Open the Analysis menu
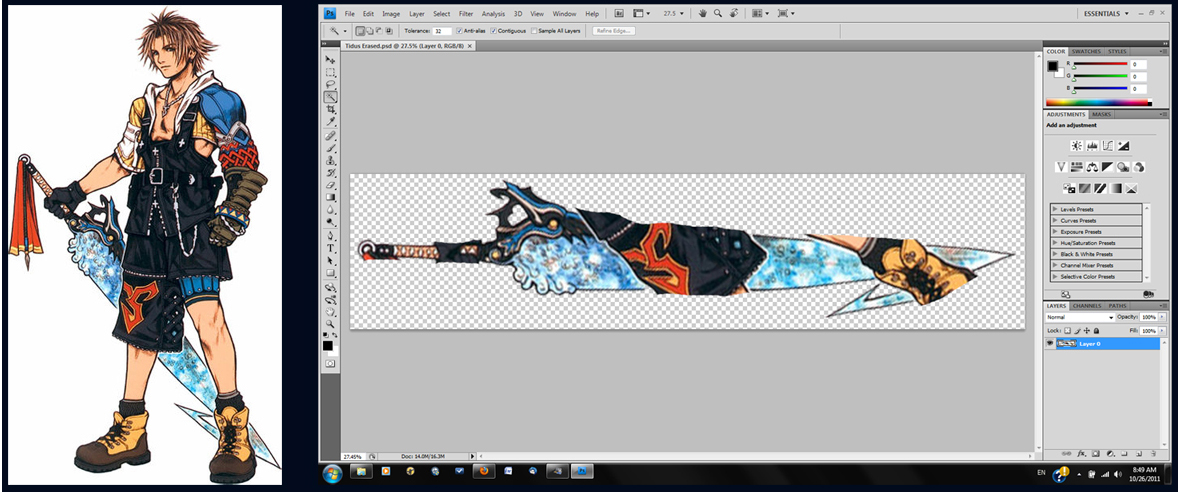1178x492 pixels. click(x=493, y=14)
